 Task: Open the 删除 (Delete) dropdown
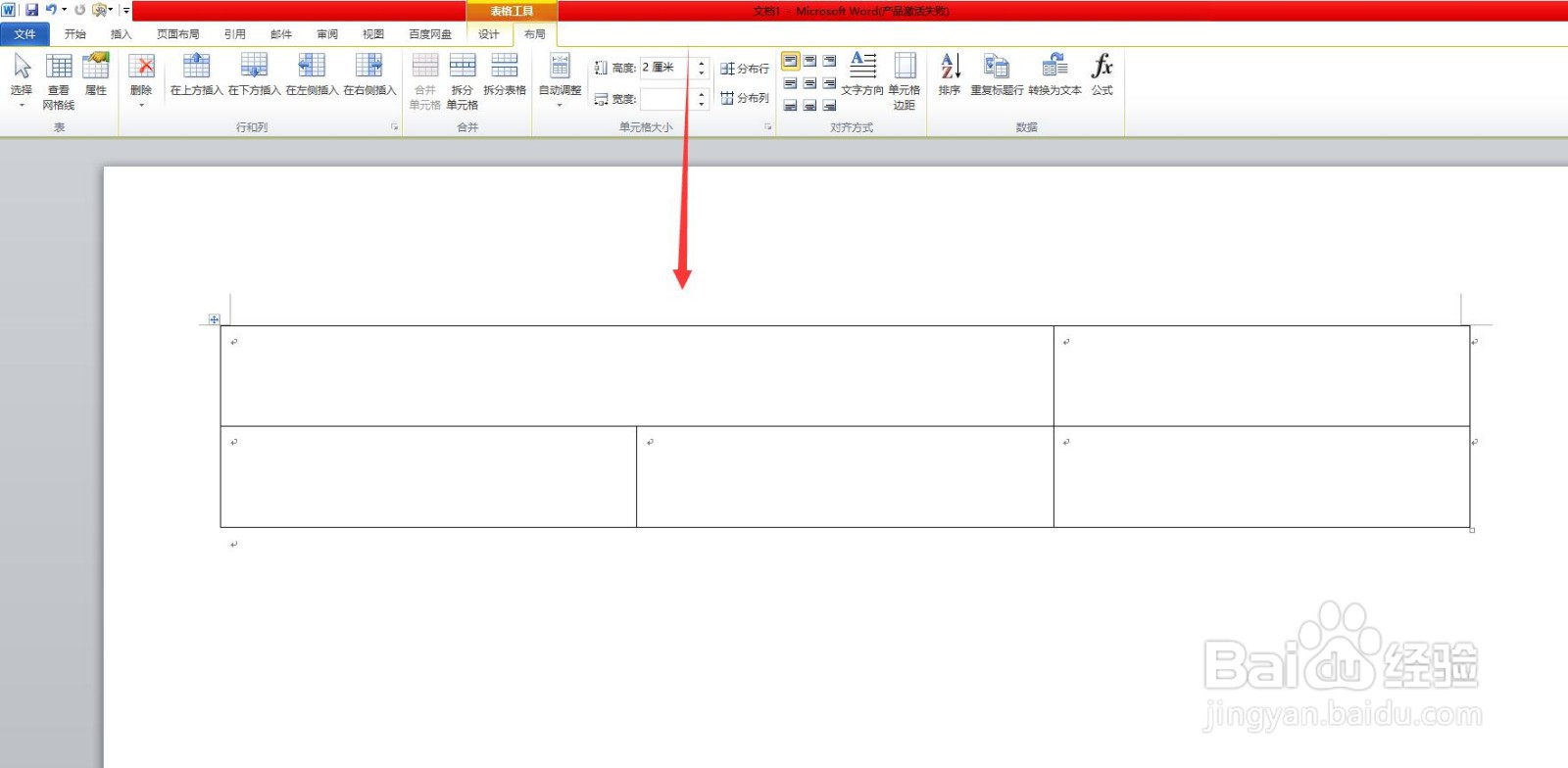141,80
